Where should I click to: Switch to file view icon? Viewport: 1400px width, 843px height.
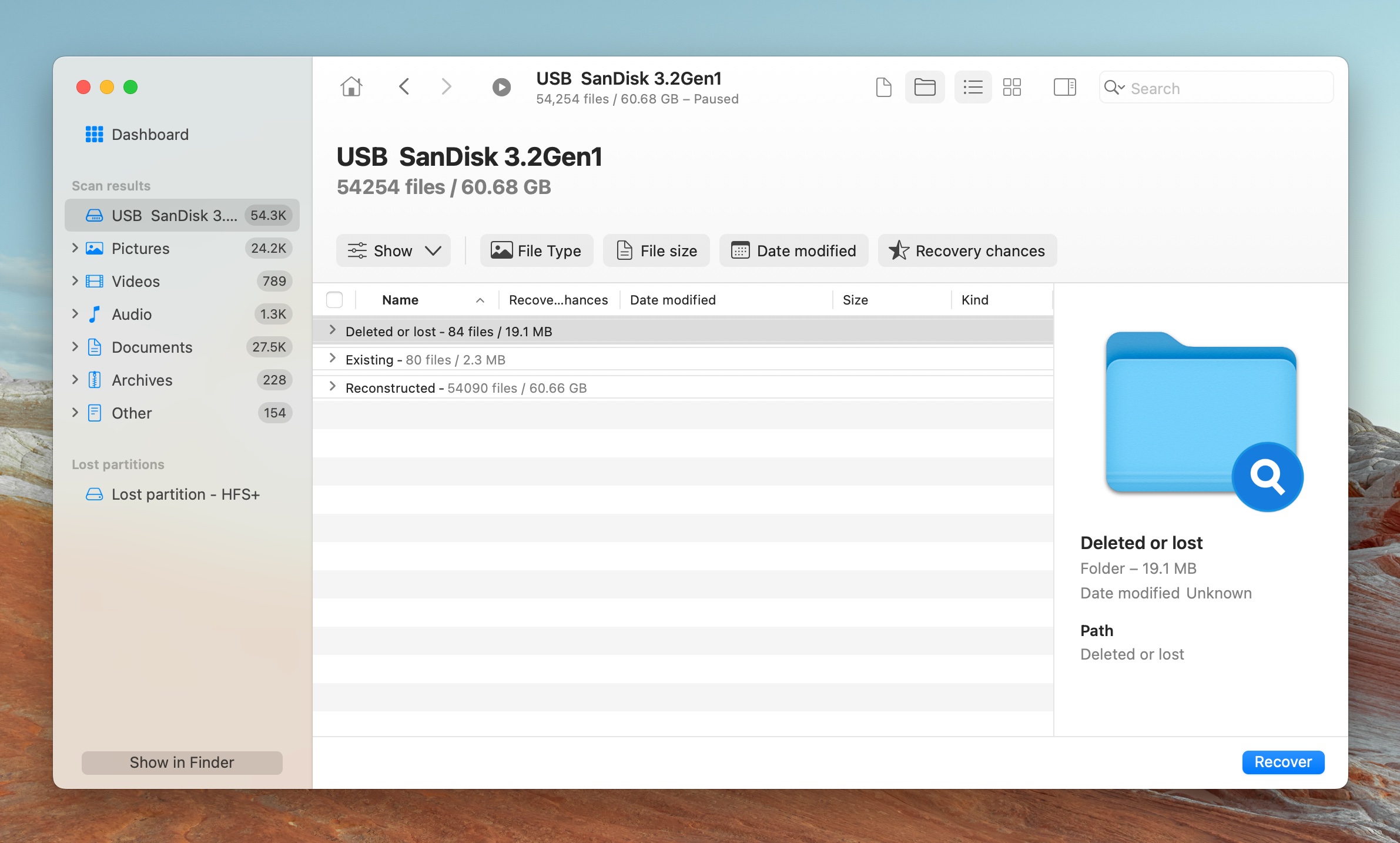pos(883,88)
